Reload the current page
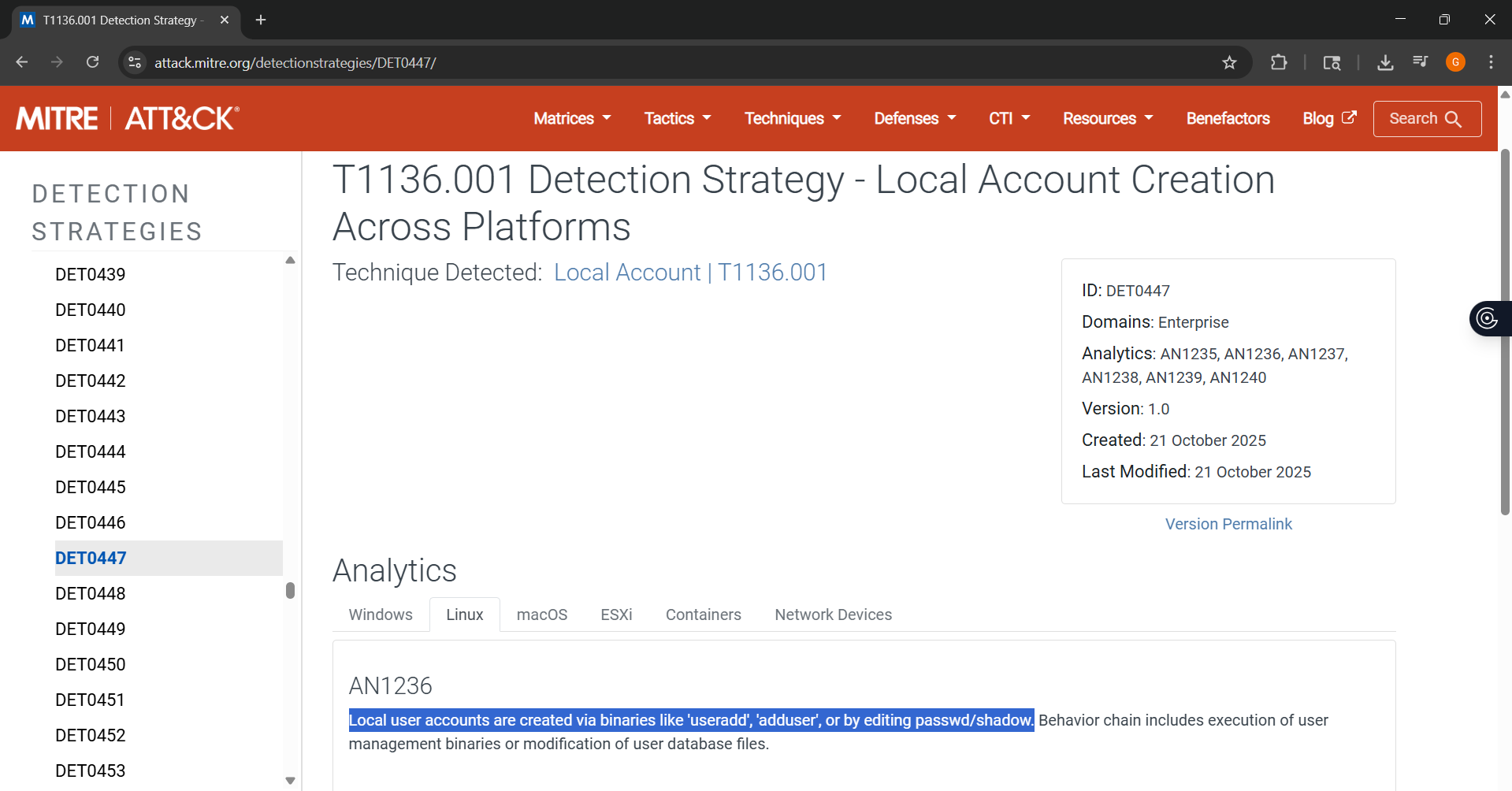Viewport: 1512px width, 791px height. pos(93,62)
